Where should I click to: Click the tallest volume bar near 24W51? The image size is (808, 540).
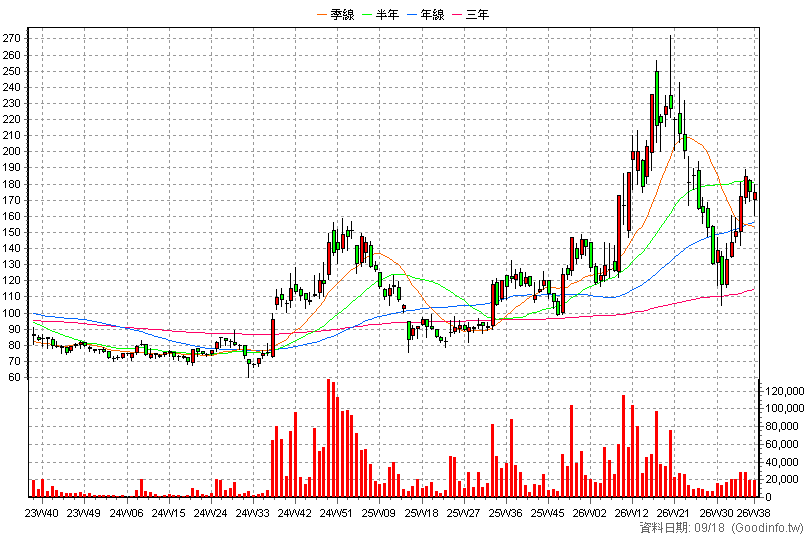[x=329, y=438]
